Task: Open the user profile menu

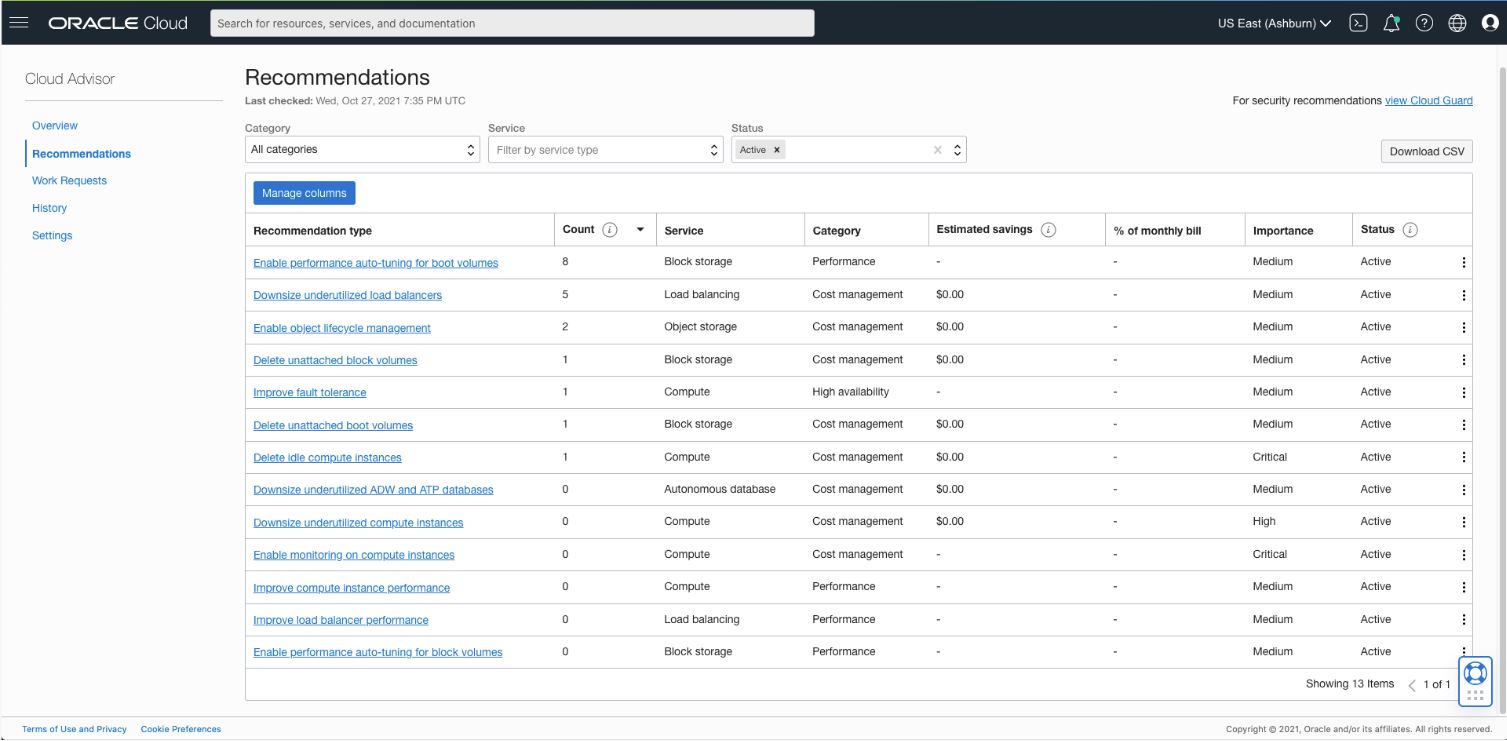Action: pyautogui.click(x=1491, y=22)
